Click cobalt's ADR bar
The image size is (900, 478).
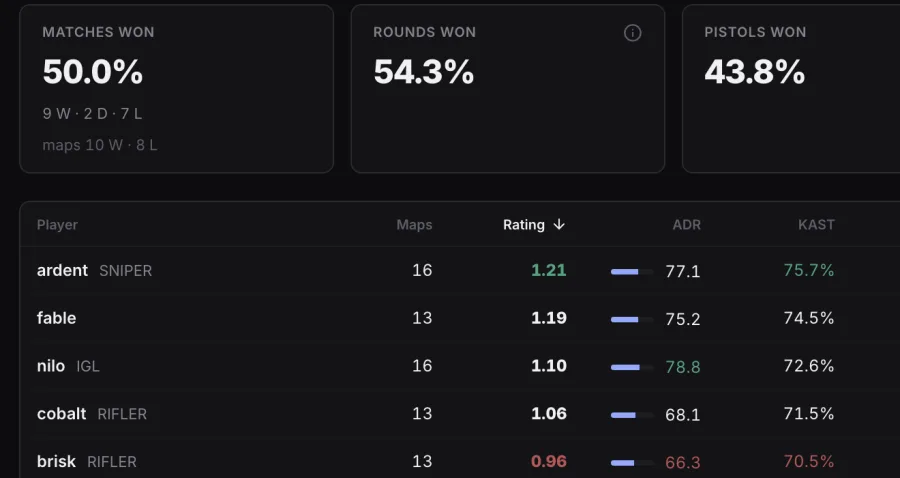[x=632, y=415]
